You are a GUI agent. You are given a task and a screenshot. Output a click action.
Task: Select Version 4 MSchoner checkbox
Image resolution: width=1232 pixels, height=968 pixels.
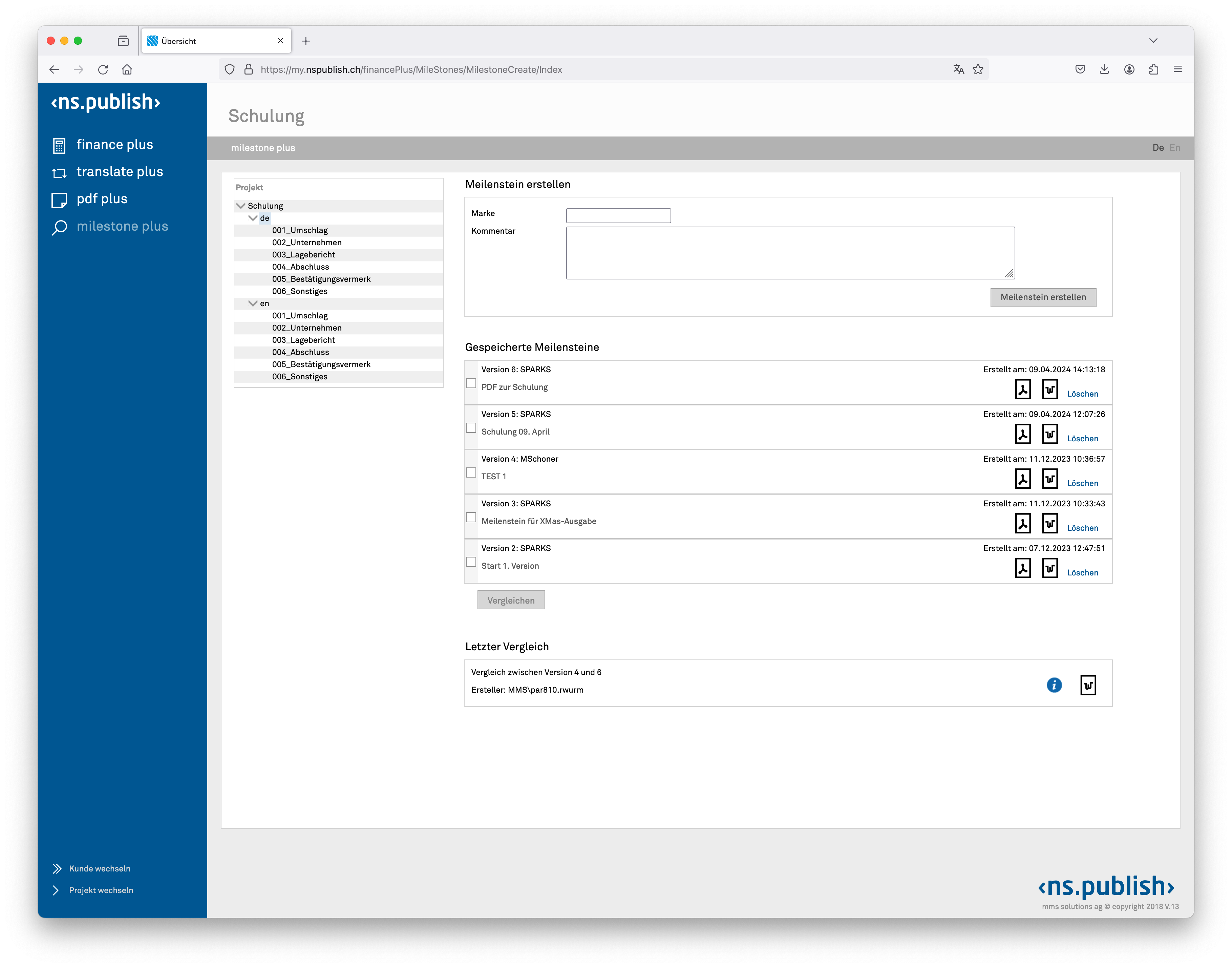tap(471, 473)
